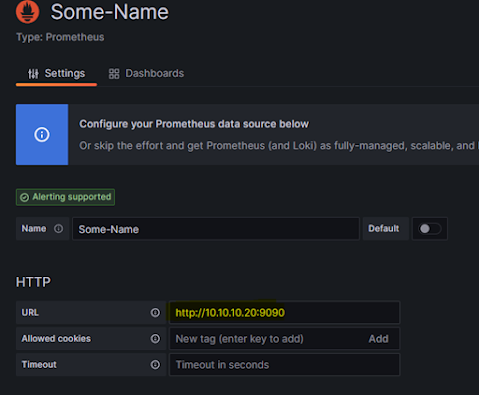Focus the Name input field with Some-Name
This screenshot has width=479, height=395.
point(216,229)
